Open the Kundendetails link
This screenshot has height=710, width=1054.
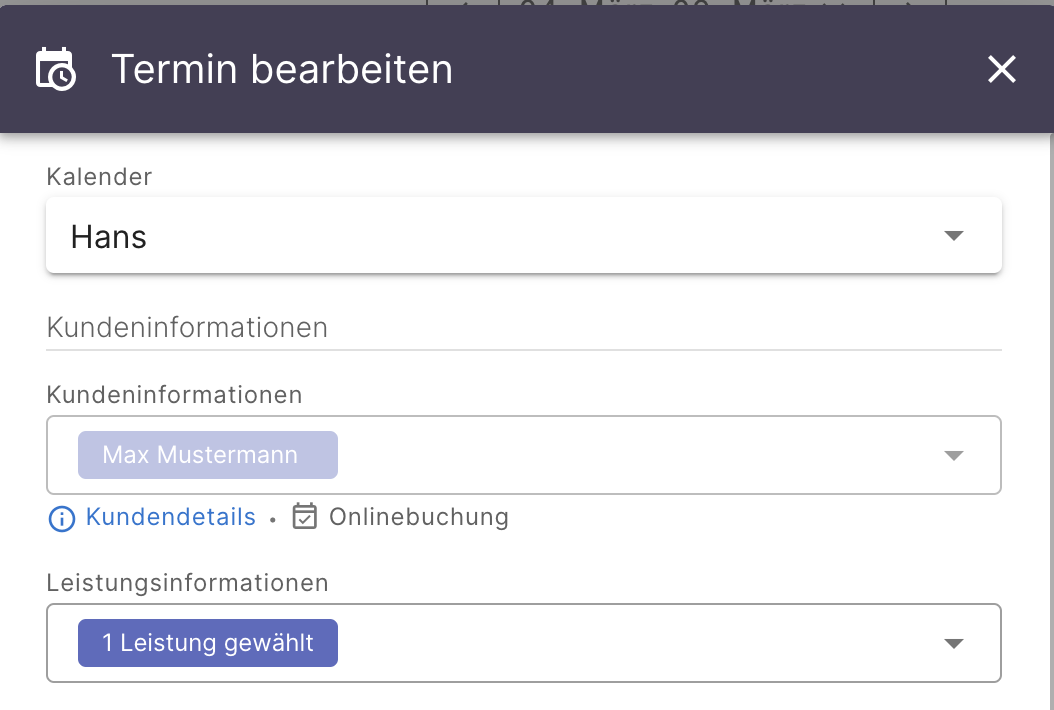(x=170, y=517)
